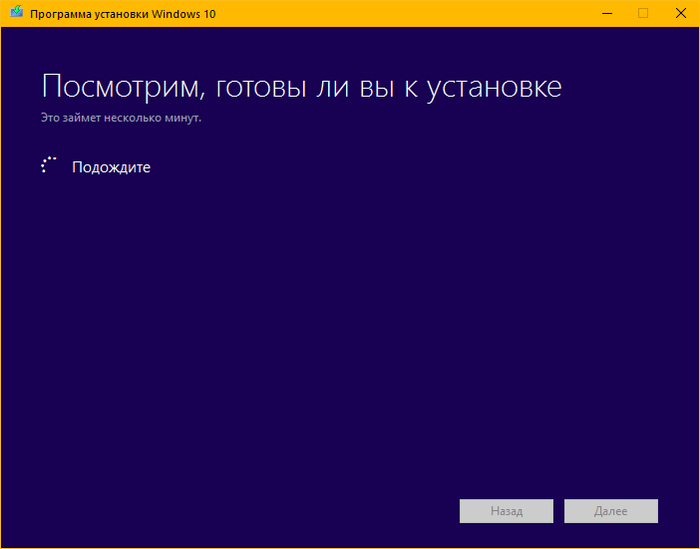The height and width of the screenshot is (549, 700).
Task: Click the title text 'Программа установки Windows 10'
Action: [123, 14]
